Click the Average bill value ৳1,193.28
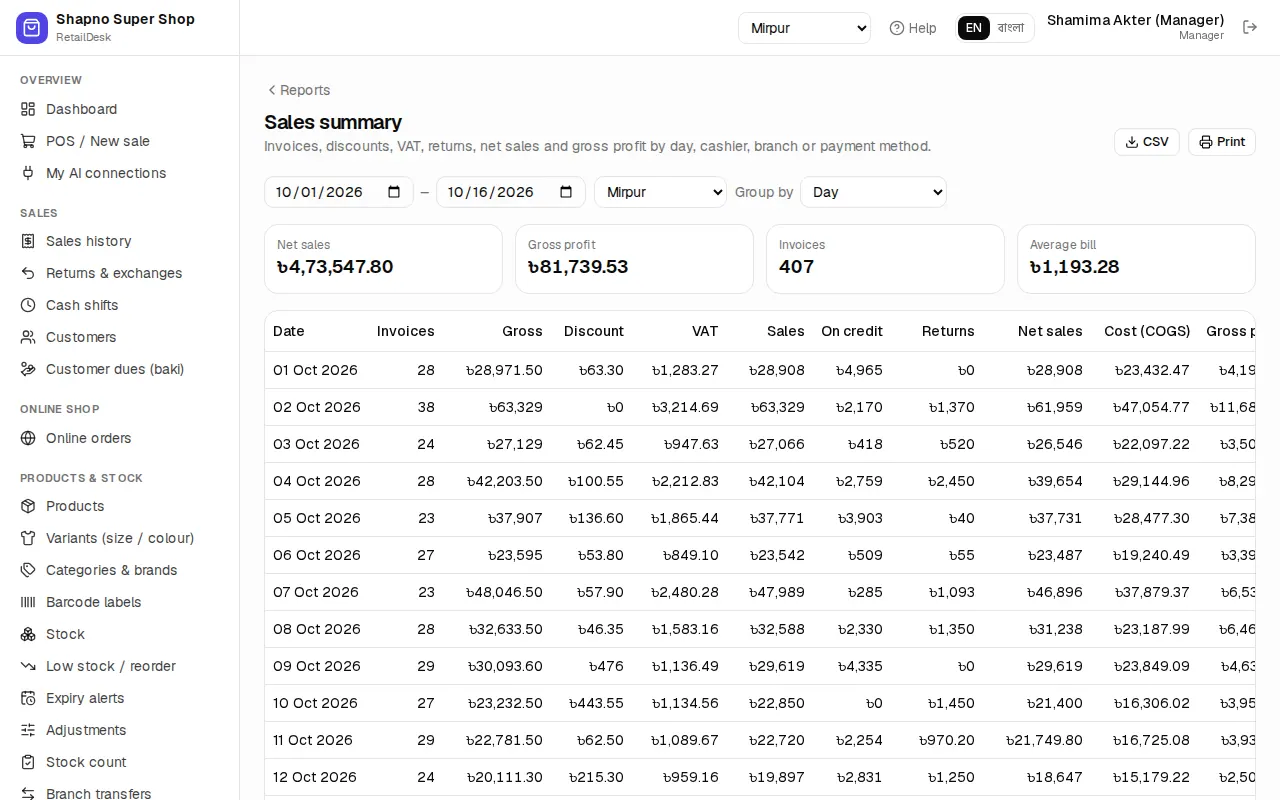The width and height of the screenshot is (1280, 800). point(1074,267)
